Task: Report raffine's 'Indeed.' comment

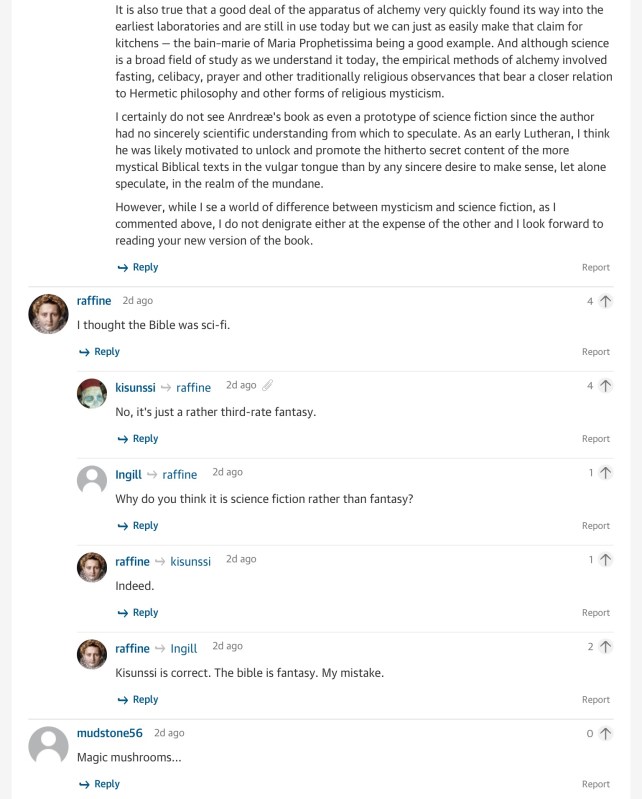Action: 595,613
